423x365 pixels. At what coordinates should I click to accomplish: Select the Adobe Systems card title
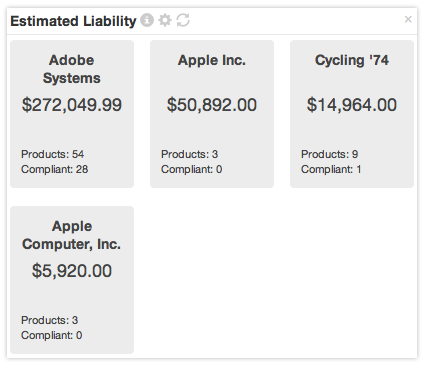(72, 69)
